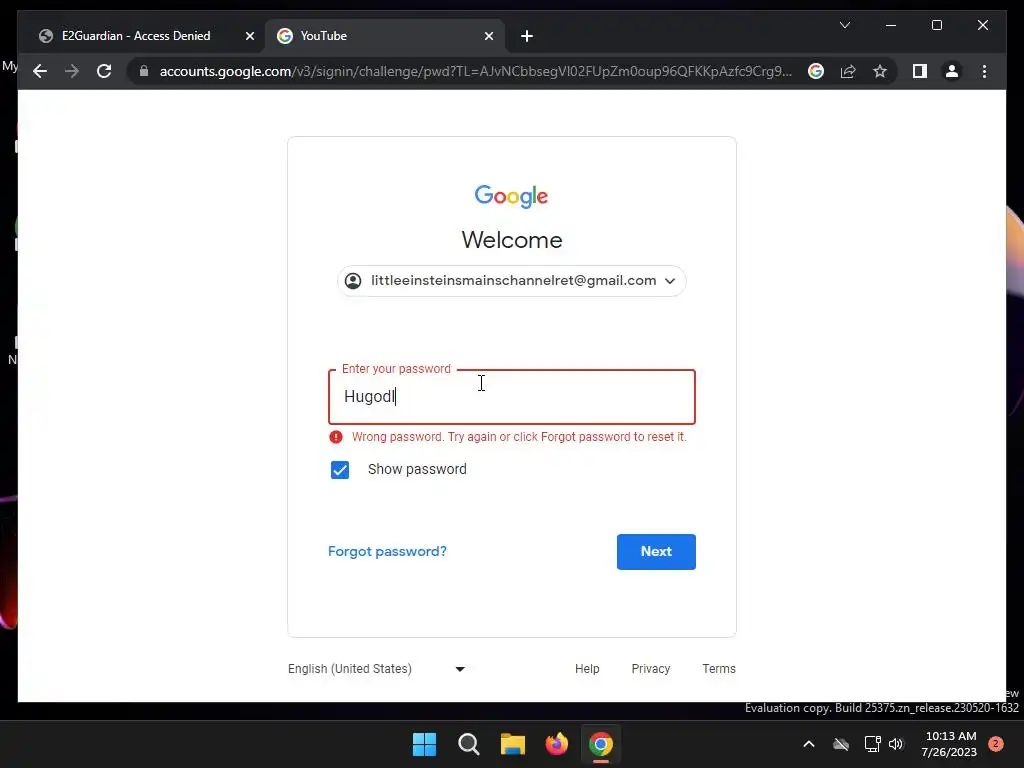Open Windows taskbar Search
1024x768 pixels.
point(468,744)
